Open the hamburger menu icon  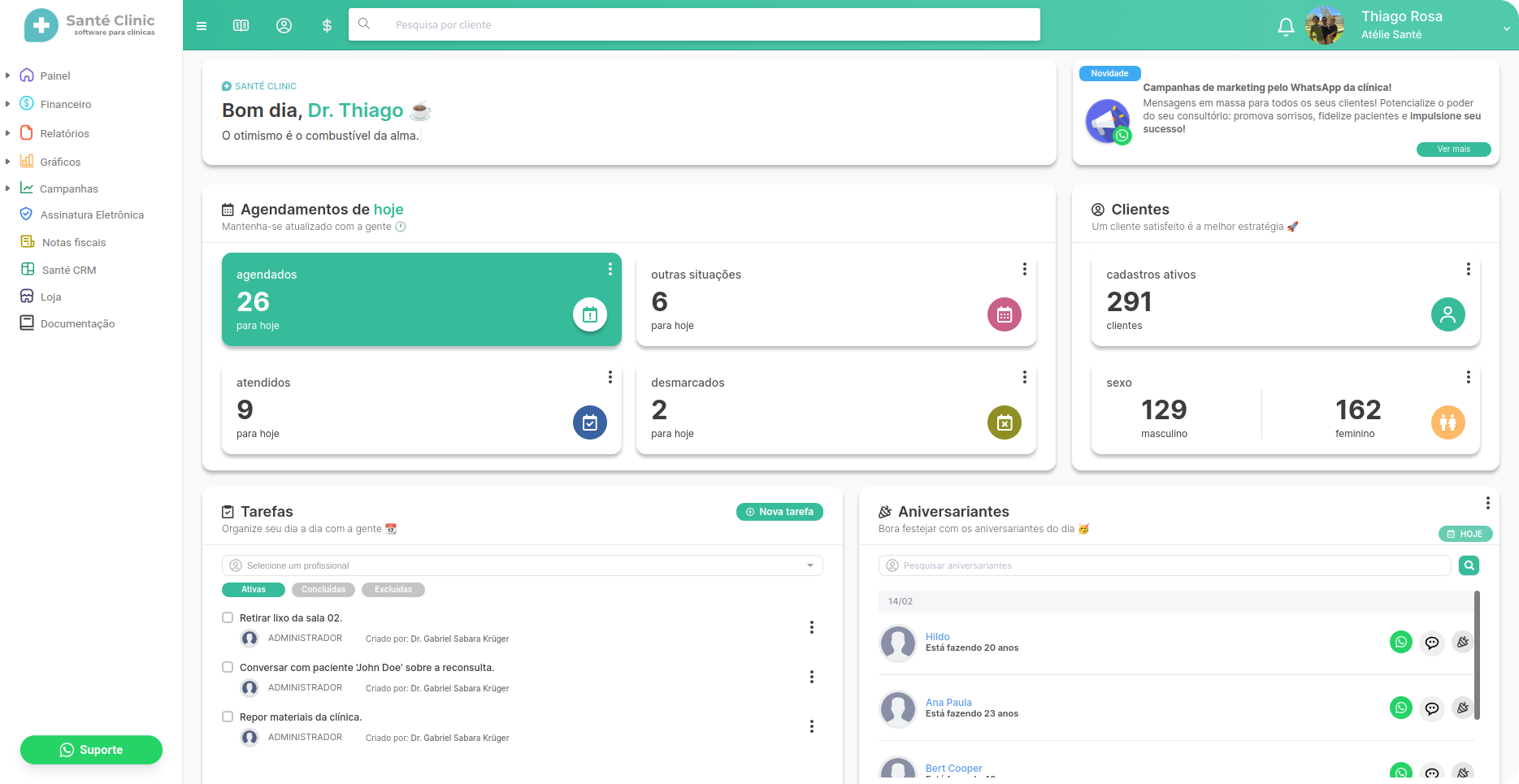click(x=202, y=26)
